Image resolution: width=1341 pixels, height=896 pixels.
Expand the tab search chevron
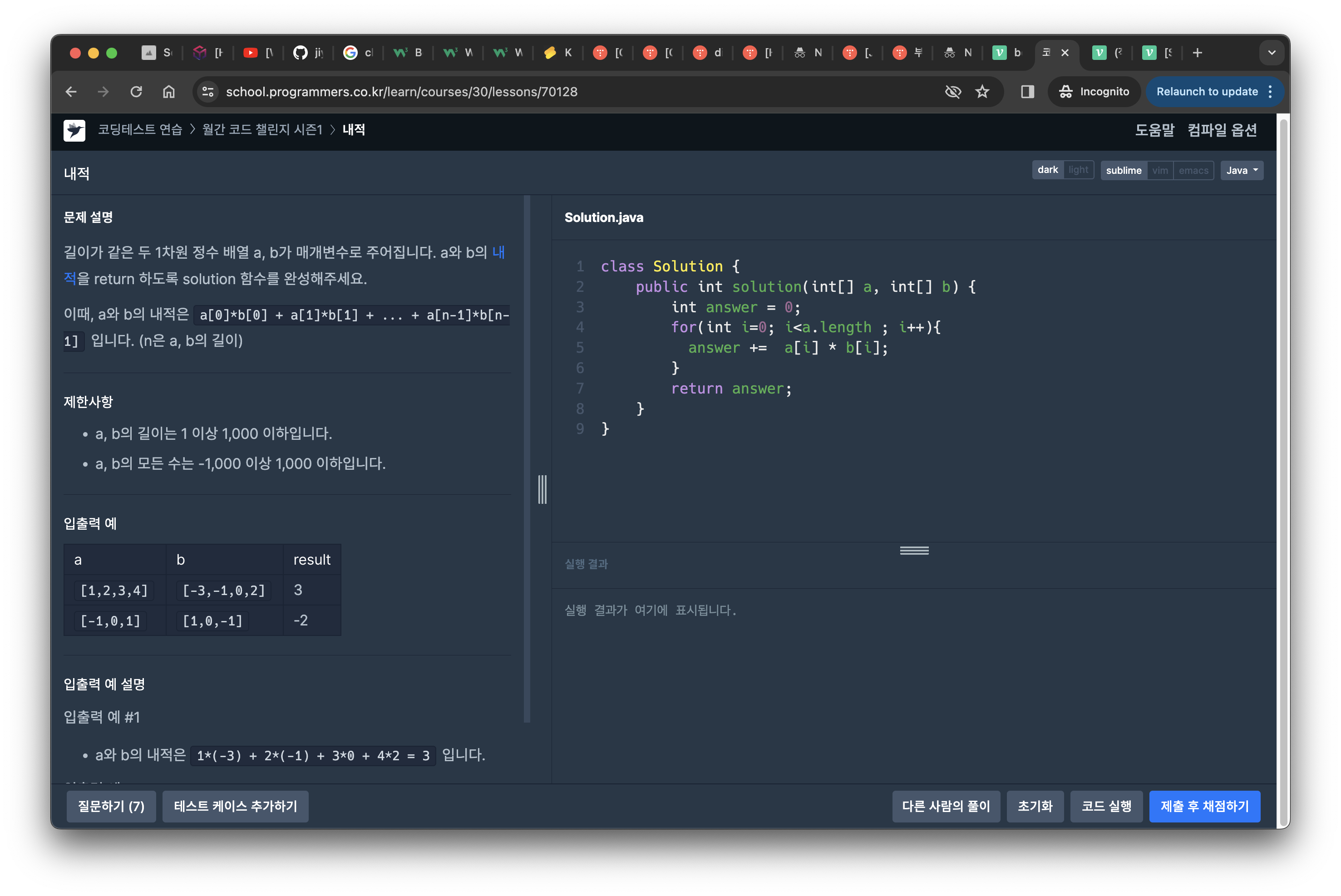coord(1271,53)
